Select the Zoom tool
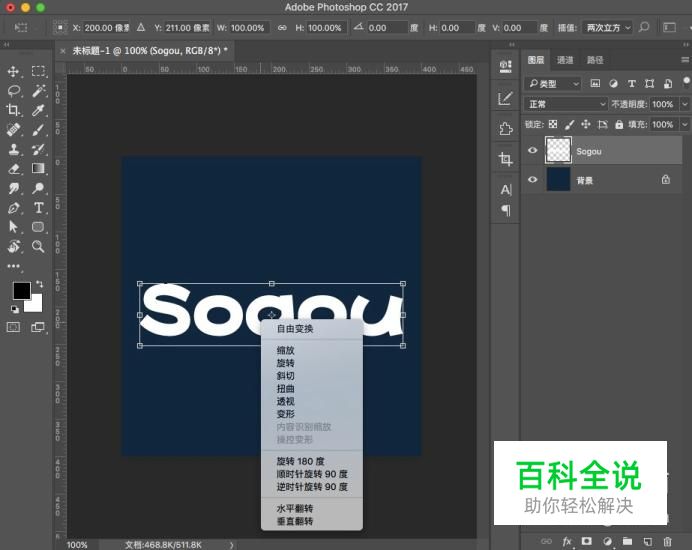The width and height of the screenshot is (692, 550). [38, 246]
